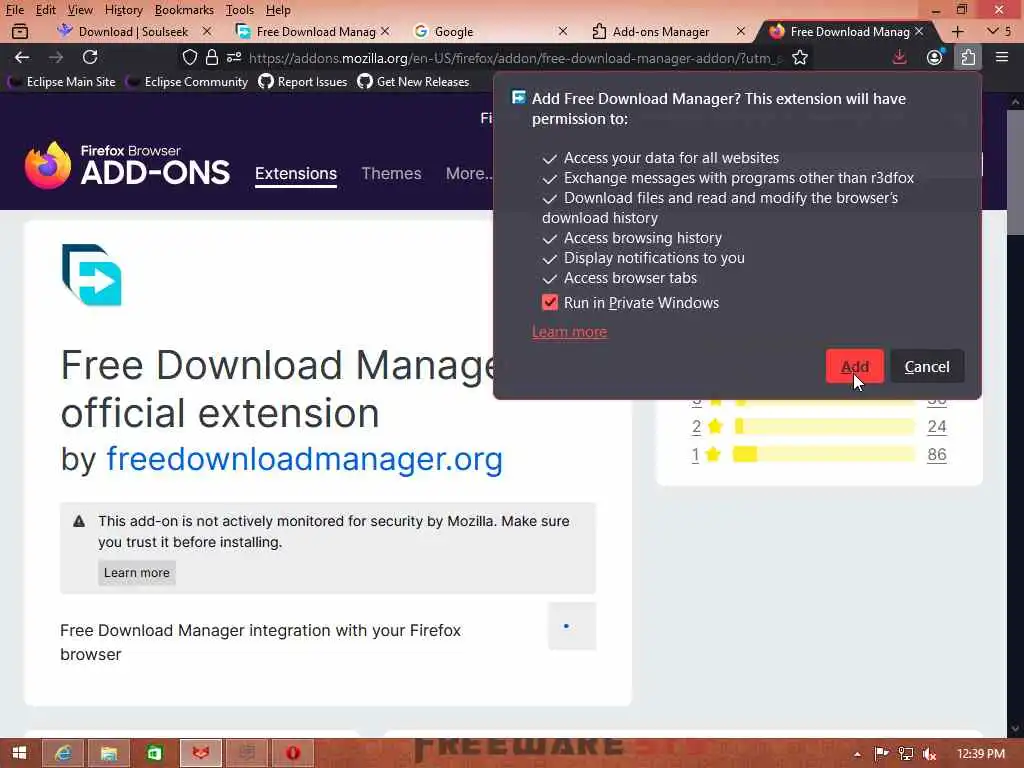Open the View menu
The height and width of the screenshot is (768, 1024).
pyautogui.click(x=80, y=10)
